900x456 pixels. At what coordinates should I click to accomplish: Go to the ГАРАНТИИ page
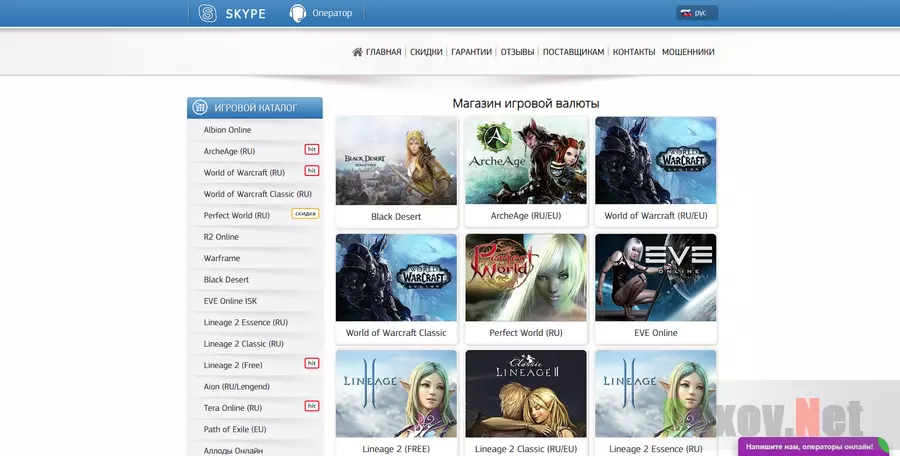click(x=471, y=52)
